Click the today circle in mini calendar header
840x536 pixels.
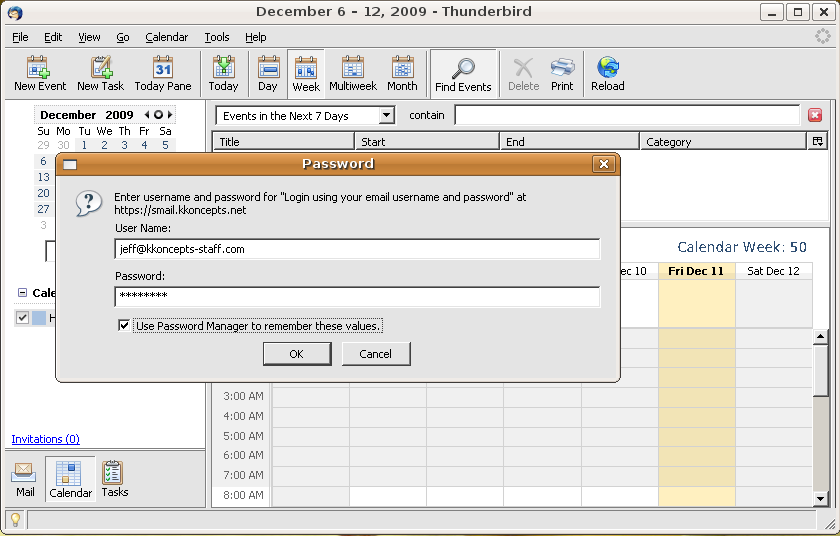coord(158,115)
